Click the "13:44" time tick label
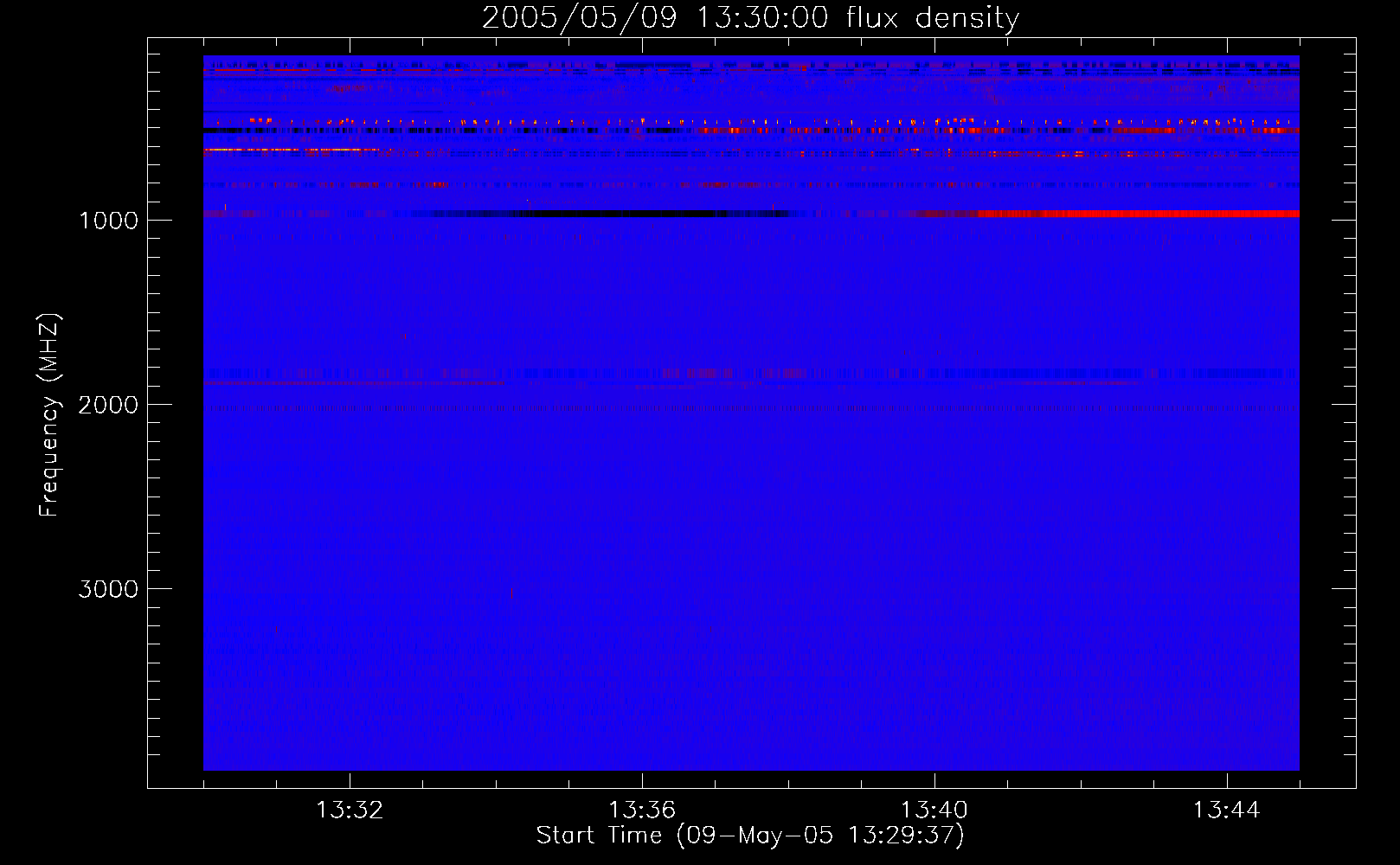This screenshot has height=865, width=1400. (x=1227, y=811)
